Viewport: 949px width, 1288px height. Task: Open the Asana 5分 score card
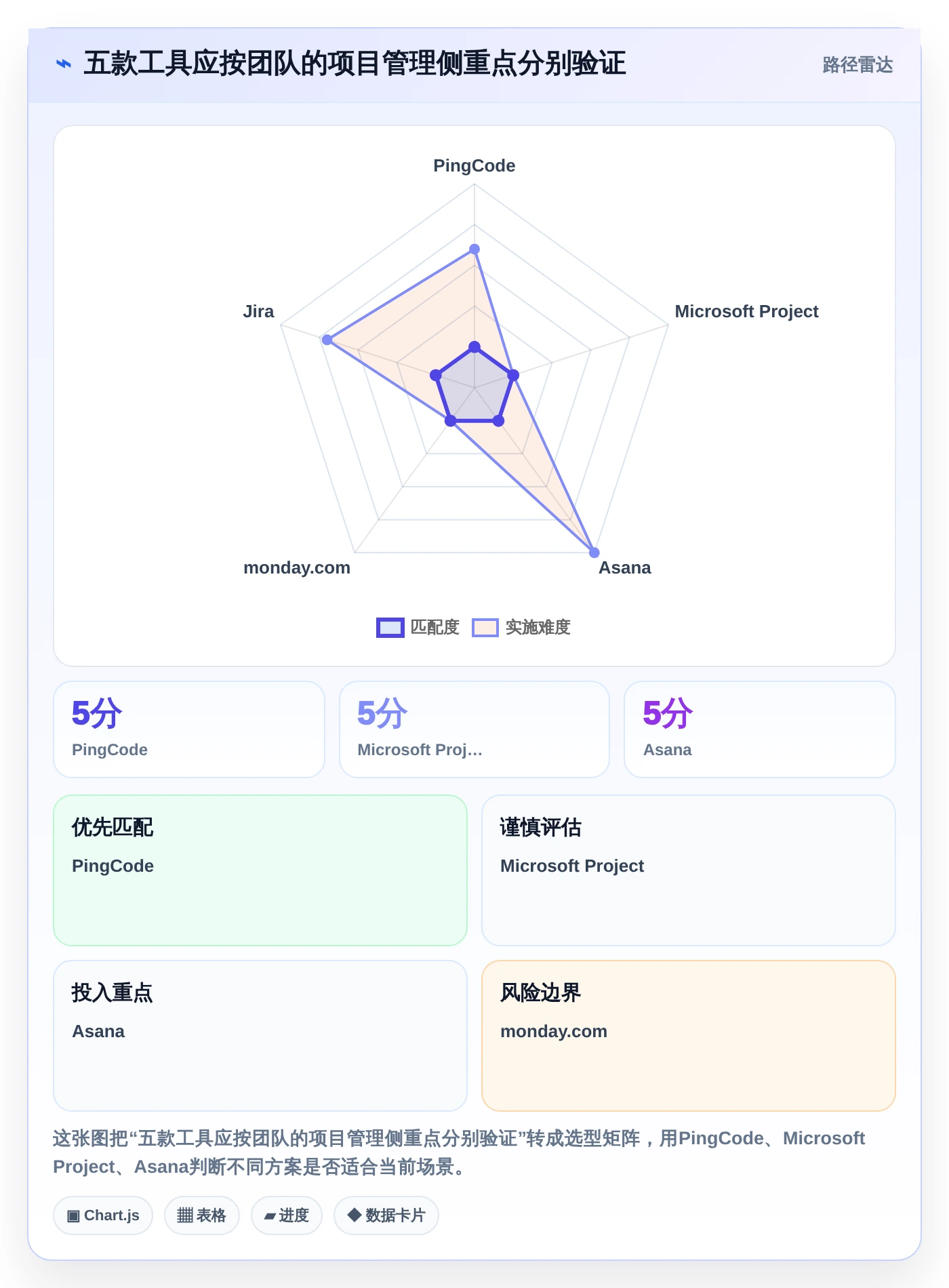pos(760,729)
